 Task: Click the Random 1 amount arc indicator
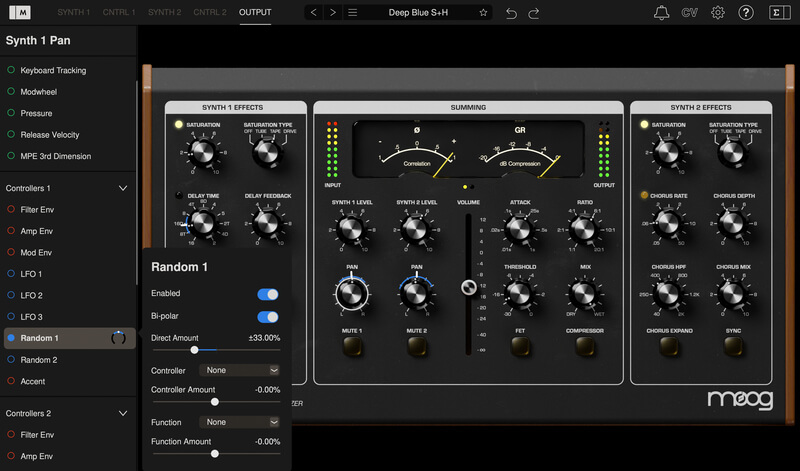[118, 338]
